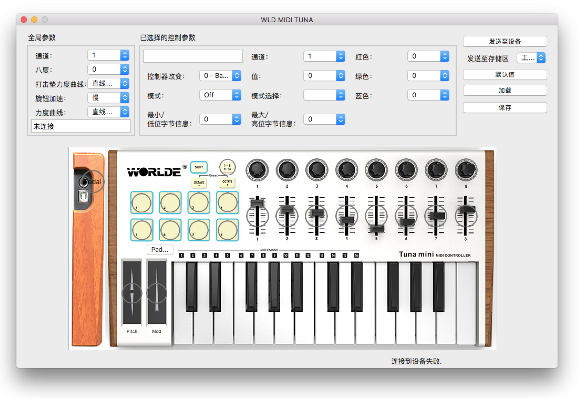The height and width of the screenshot is (398, 581).
Task: Select rotary knob 8 on the controller
Action: 466,170
